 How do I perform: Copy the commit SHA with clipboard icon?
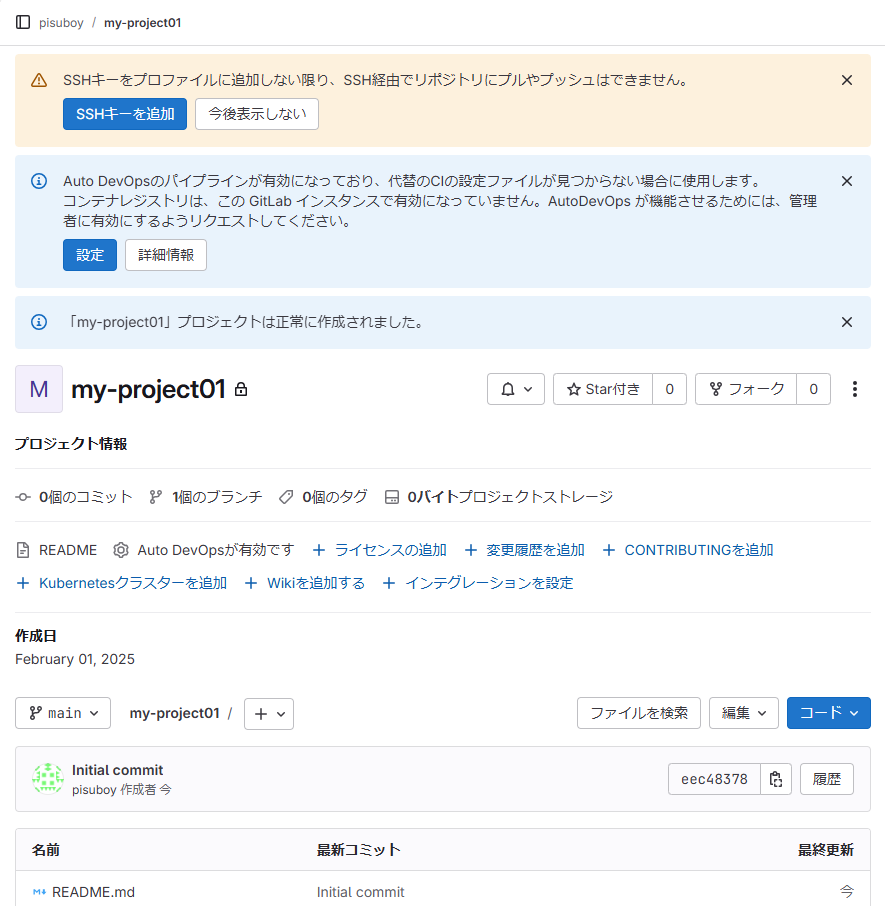(x=776, y=779)
